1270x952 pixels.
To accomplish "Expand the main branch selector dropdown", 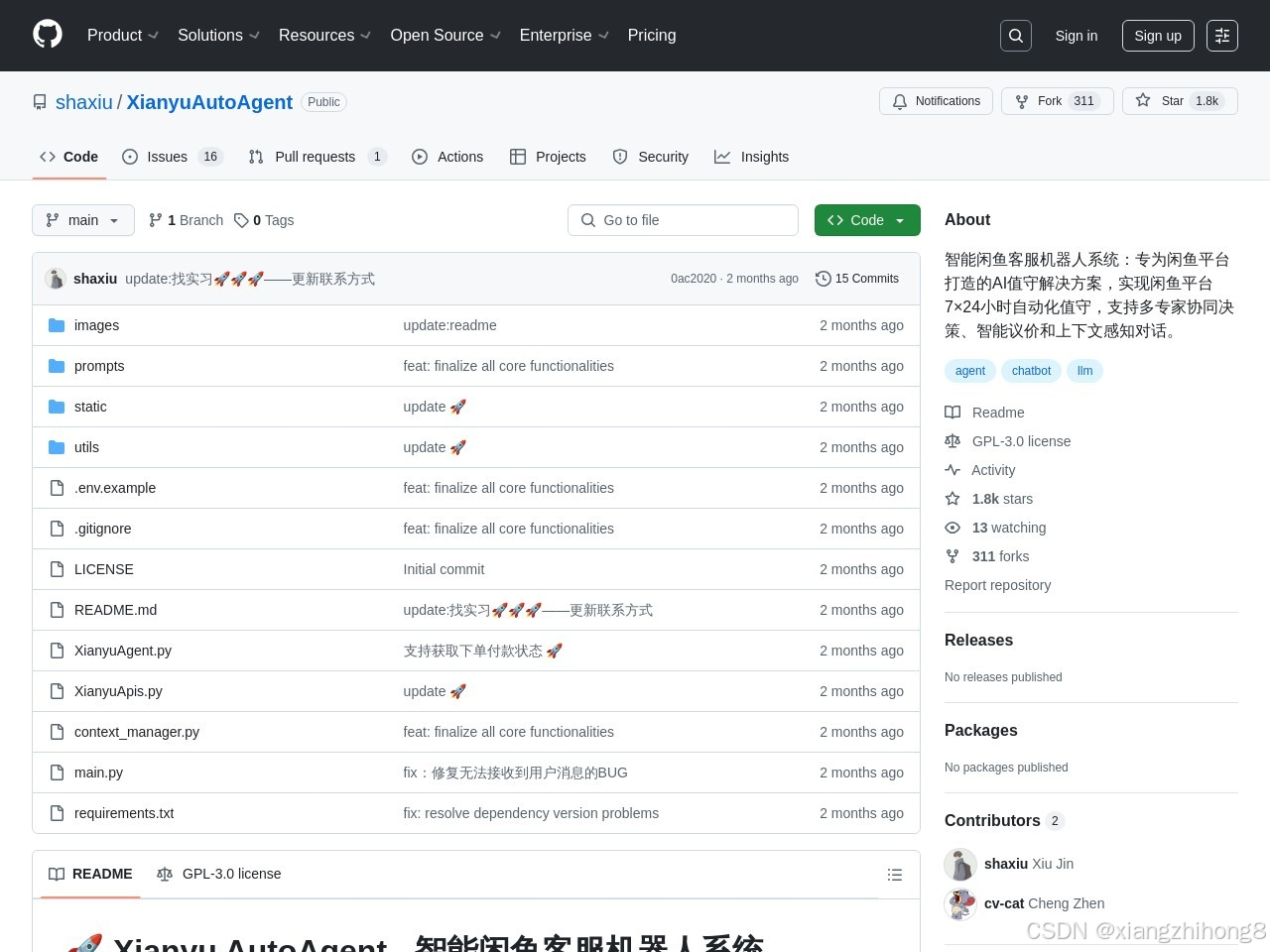I will tap(83, 220).
